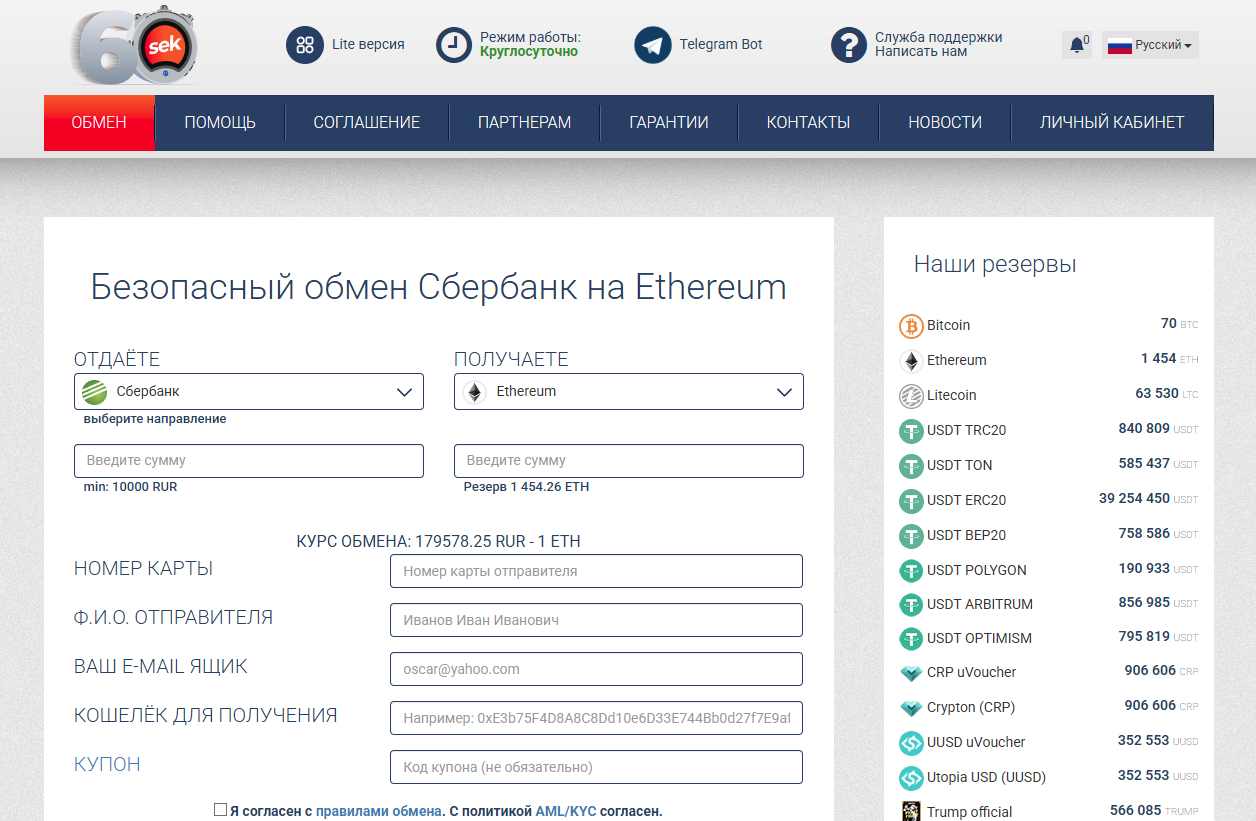Open the Сбербанк direction dropdown
This screenshot has width=1256, height=821.
[248, 391]
